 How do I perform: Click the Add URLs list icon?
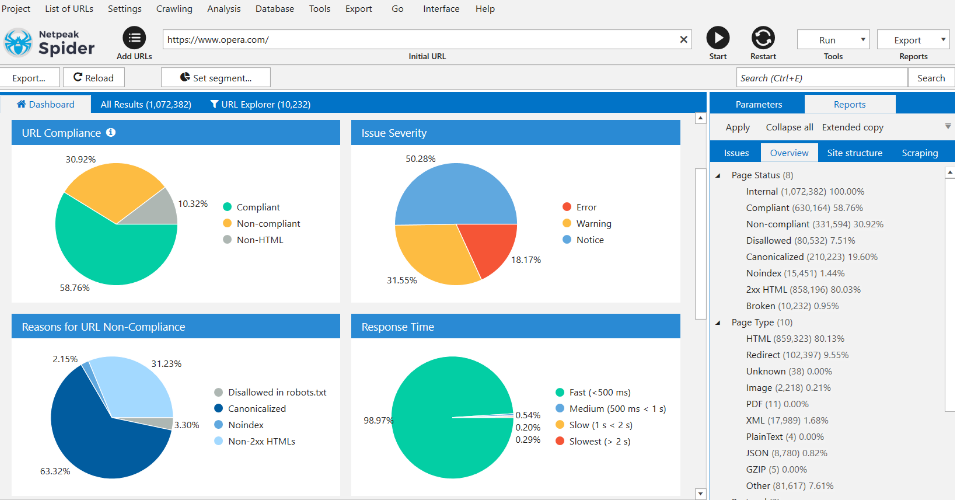click(134, 38)
